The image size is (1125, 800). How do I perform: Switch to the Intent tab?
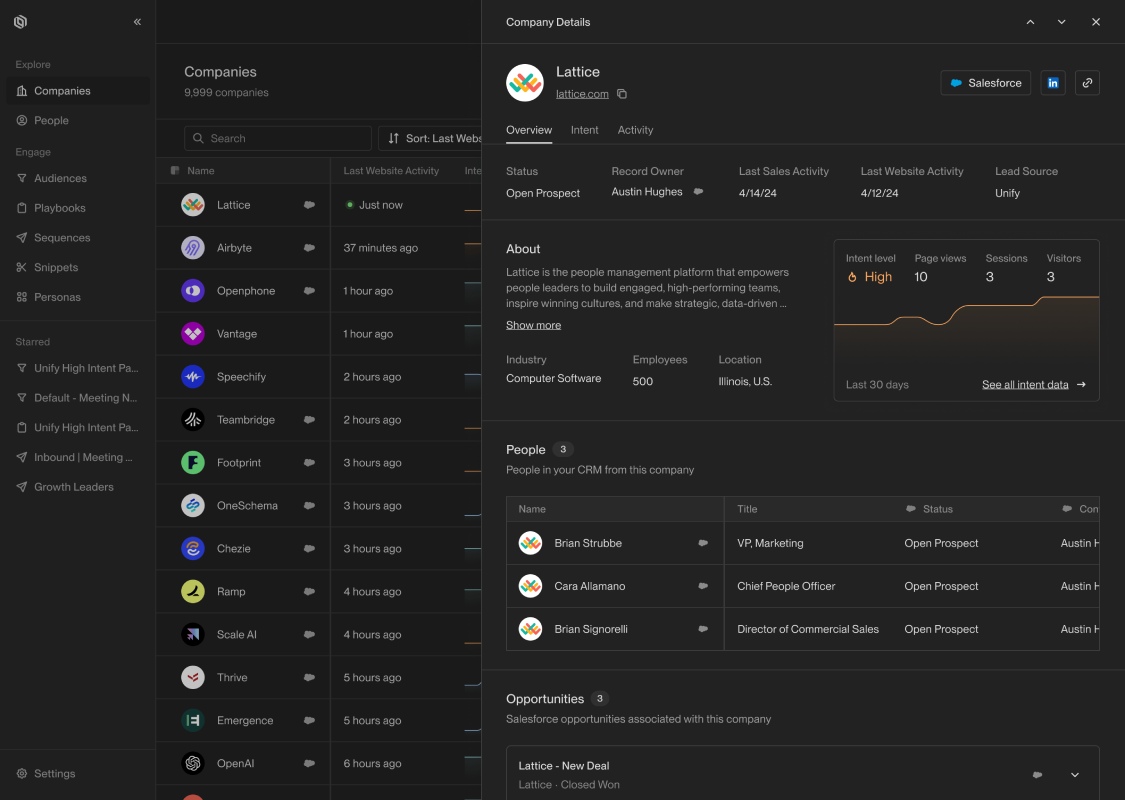[584, 130]
